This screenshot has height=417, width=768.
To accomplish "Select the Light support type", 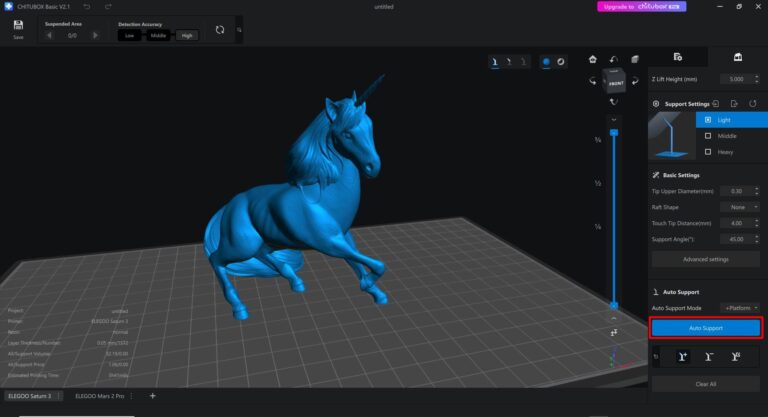I will [x=723, y=120].
